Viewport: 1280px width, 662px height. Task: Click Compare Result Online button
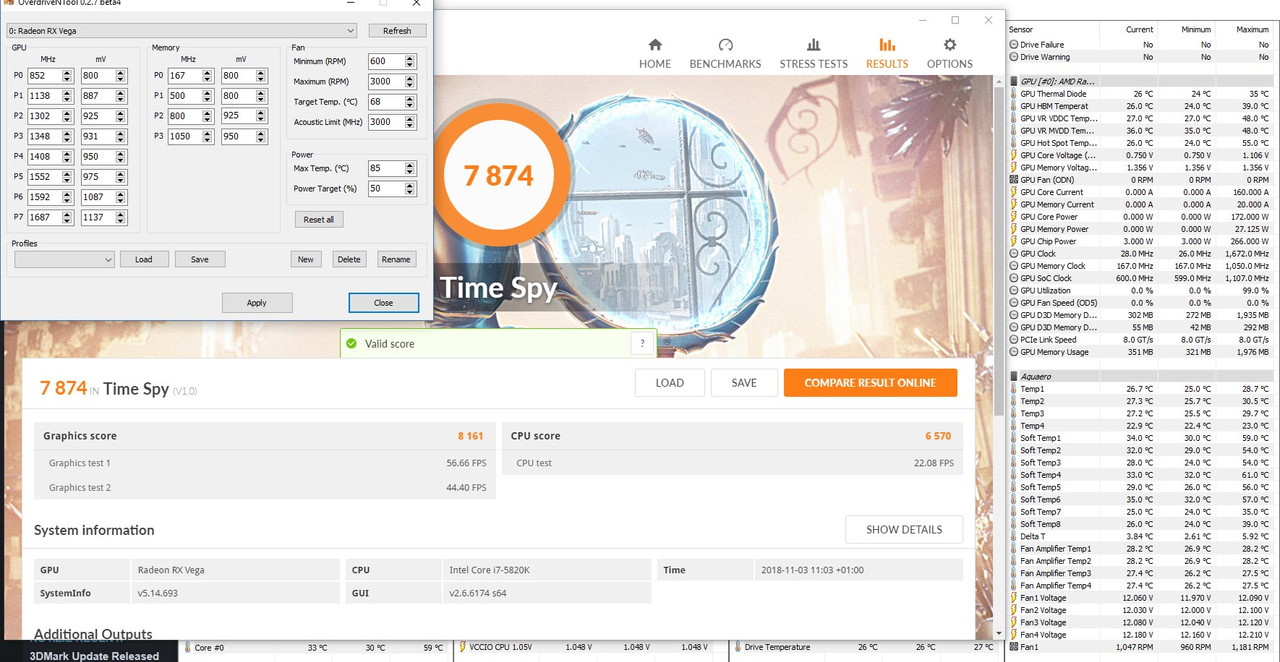pyautogui.click(x=870, y=383)
